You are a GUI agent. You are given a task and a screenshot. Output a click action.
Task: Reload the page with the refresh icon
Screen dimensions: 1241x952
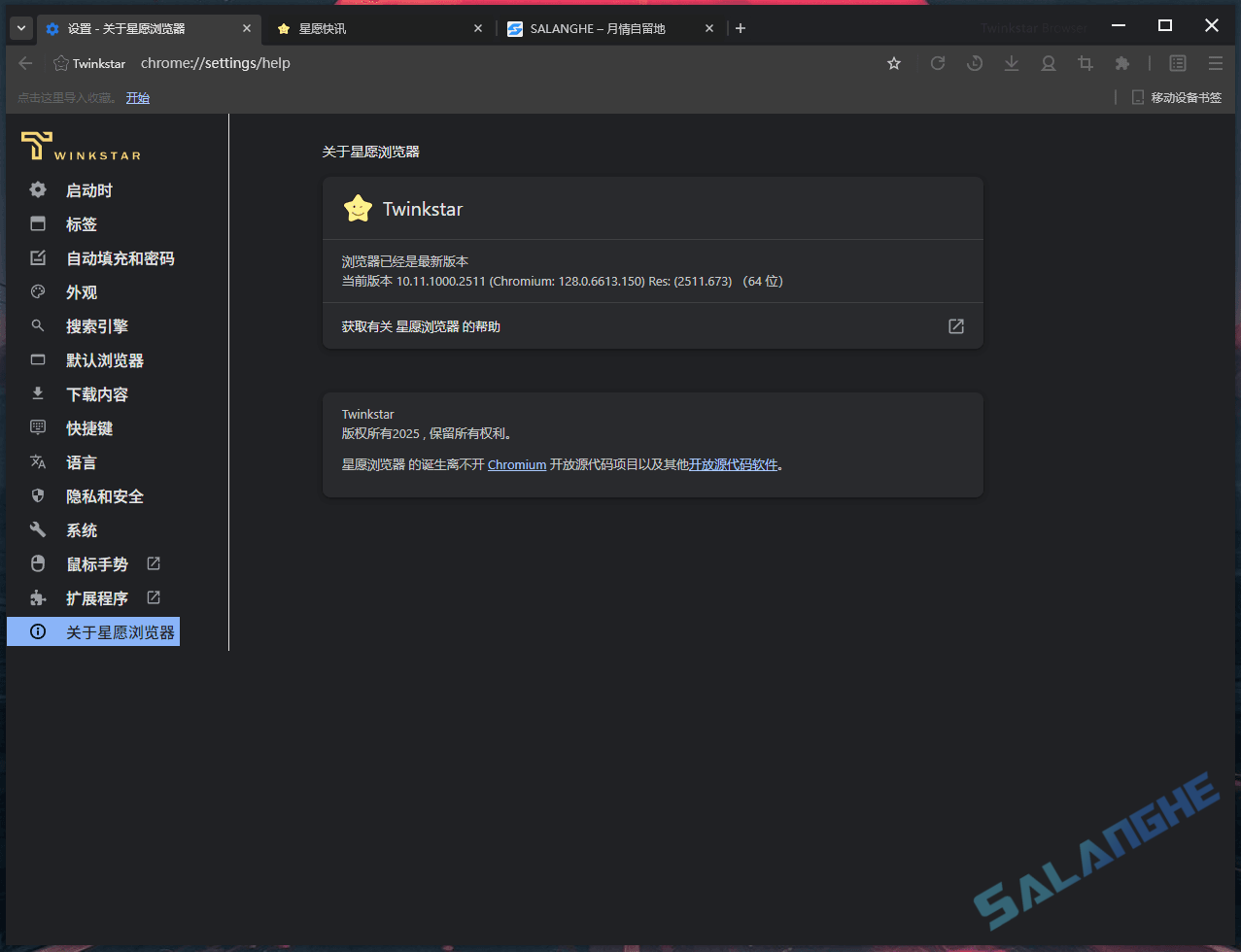pyautogui.click(x=937, y=62)
